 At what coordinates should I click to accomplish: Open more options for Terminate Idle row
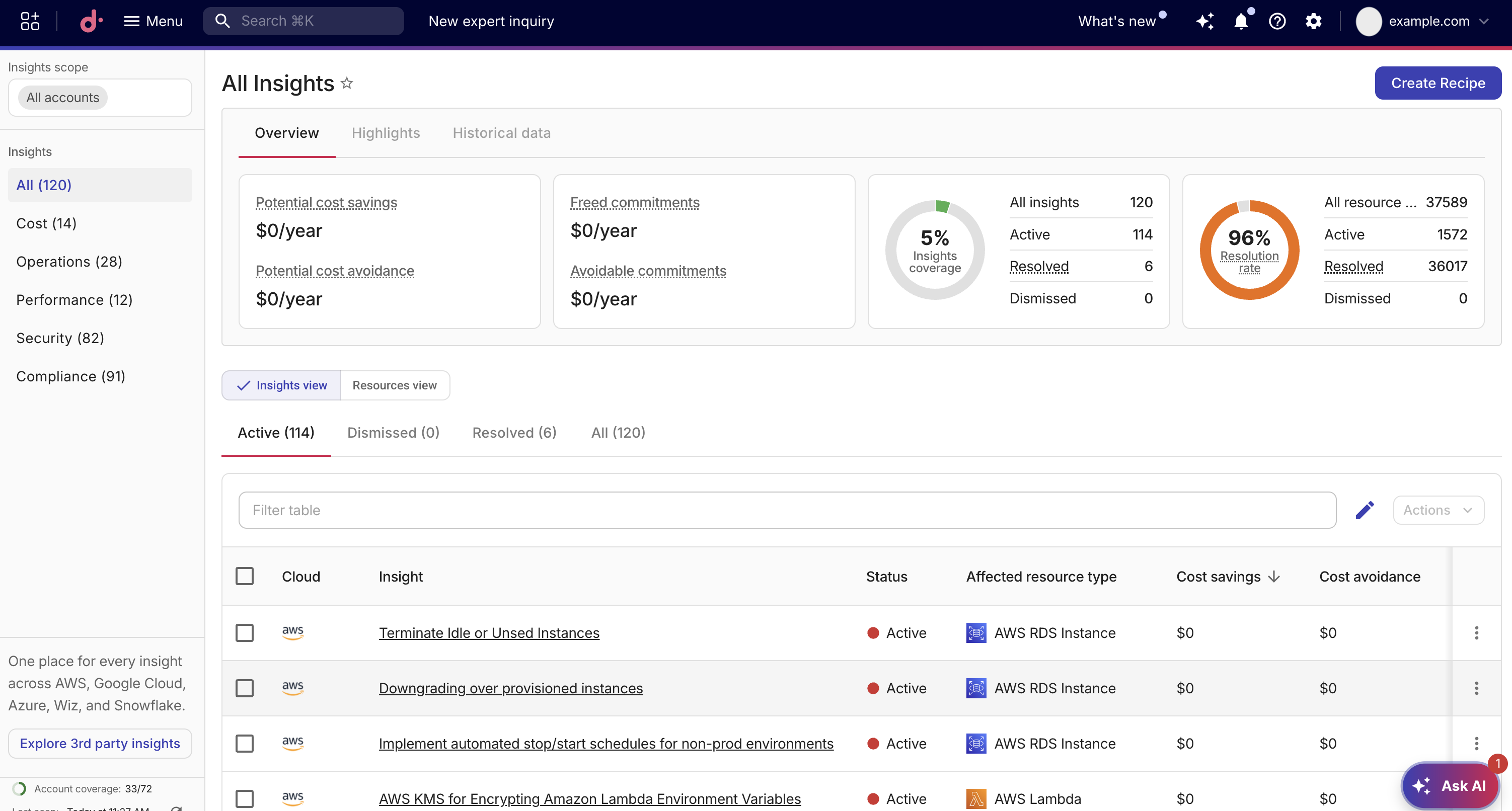1476,633
